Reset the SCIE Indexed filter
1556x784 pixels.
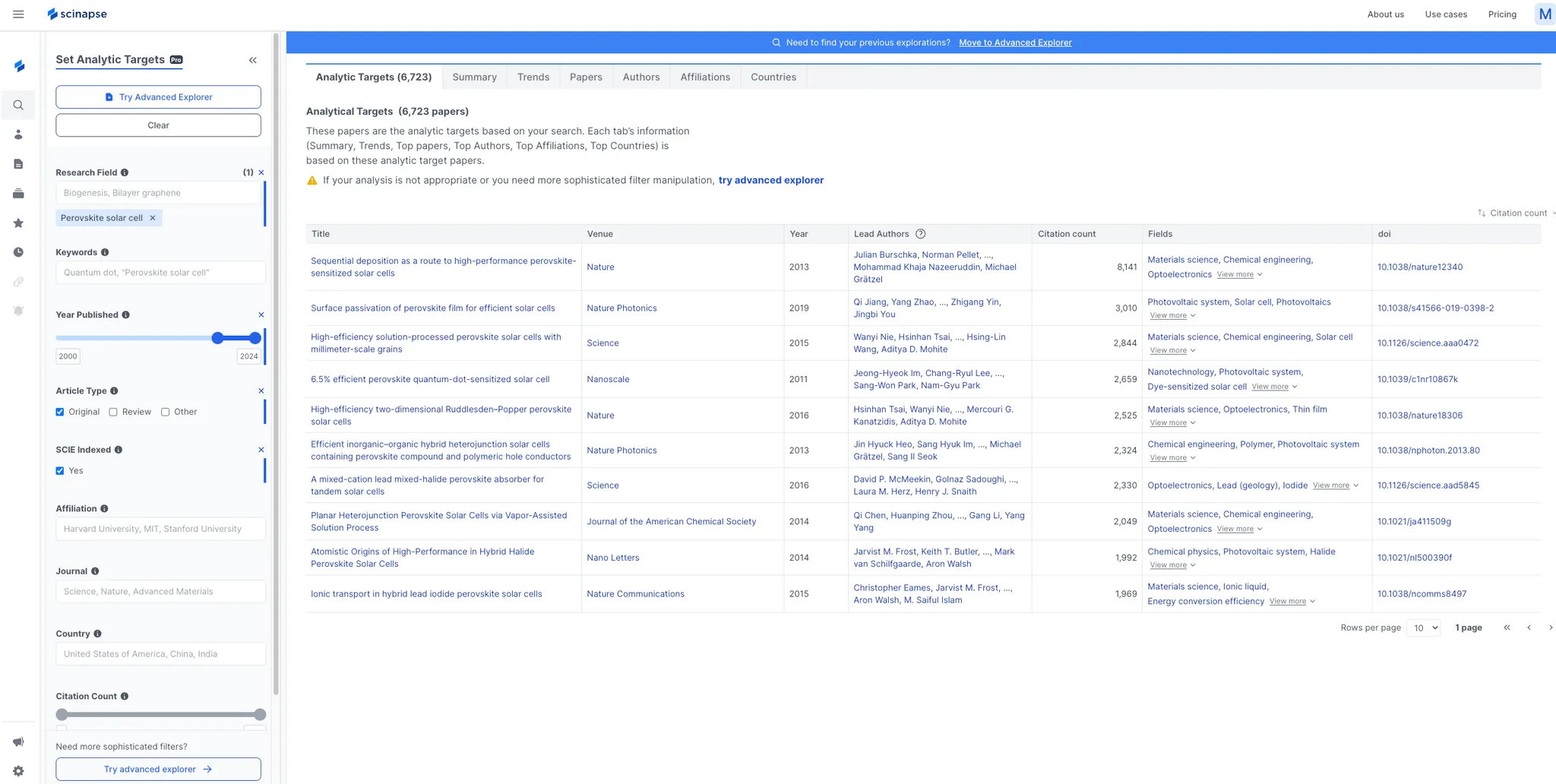[x=261, y=450]
